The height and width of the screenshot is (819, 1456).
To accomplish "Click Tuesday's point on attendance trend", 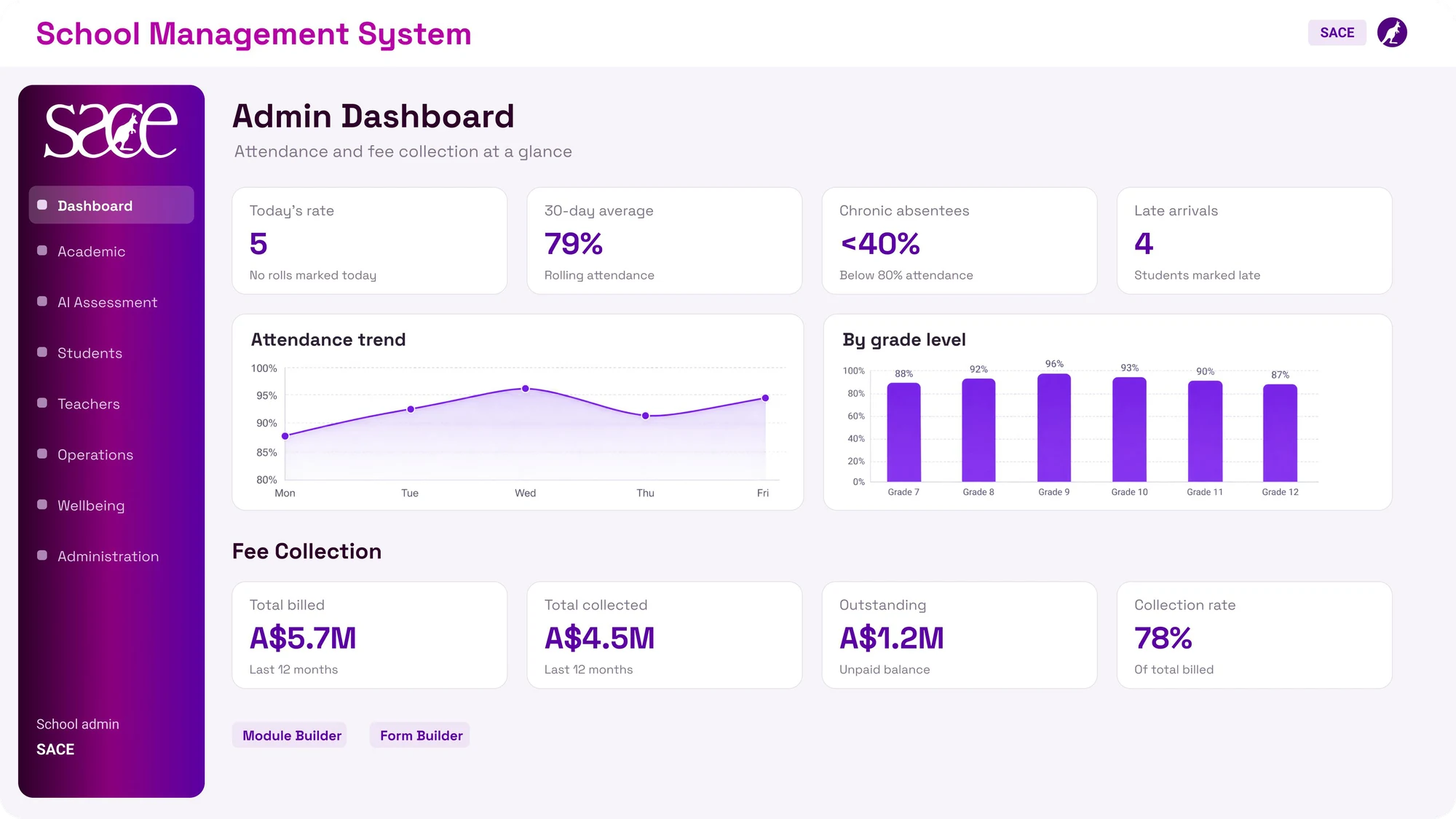I will tap(411, 409).
